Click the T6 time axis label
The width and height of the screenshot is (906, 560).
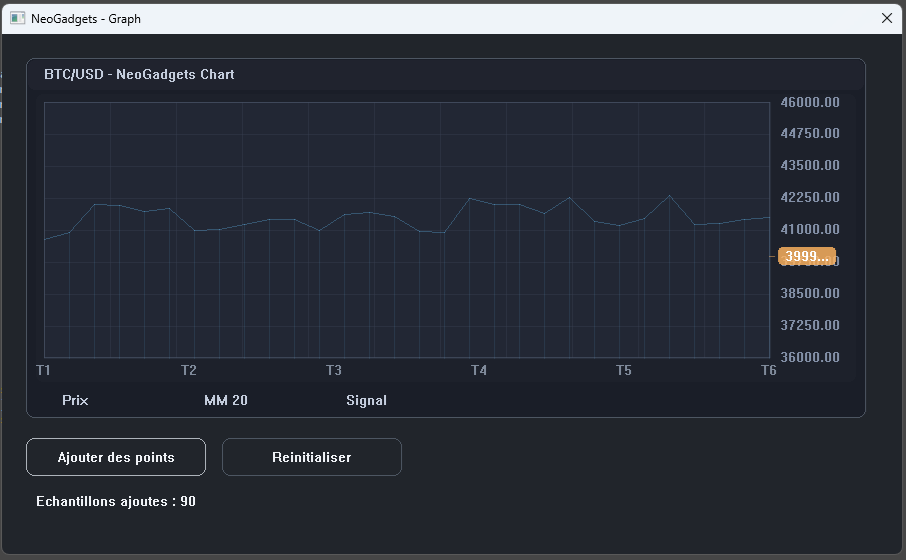click(x=768, y=370)
